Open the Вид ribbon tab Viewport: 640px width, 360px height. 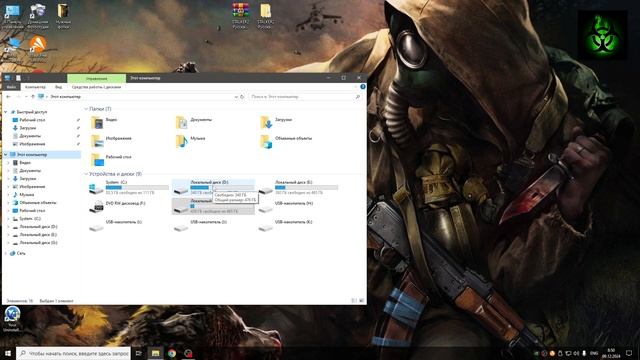[x=58, y=87]
